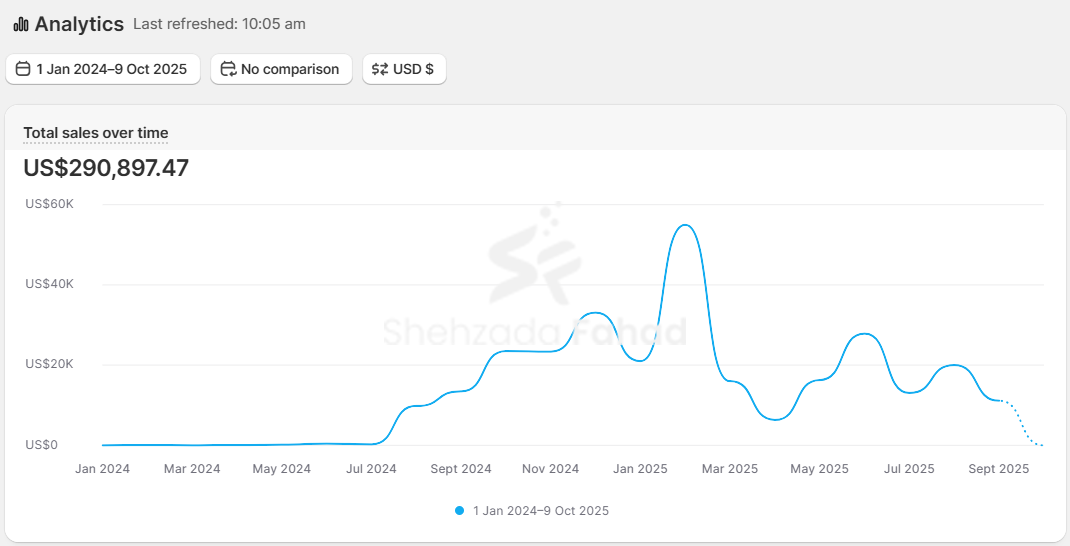Click the highest sales peak on the chart line
The height and width of the screenshot is (546, 1070).
685,225
